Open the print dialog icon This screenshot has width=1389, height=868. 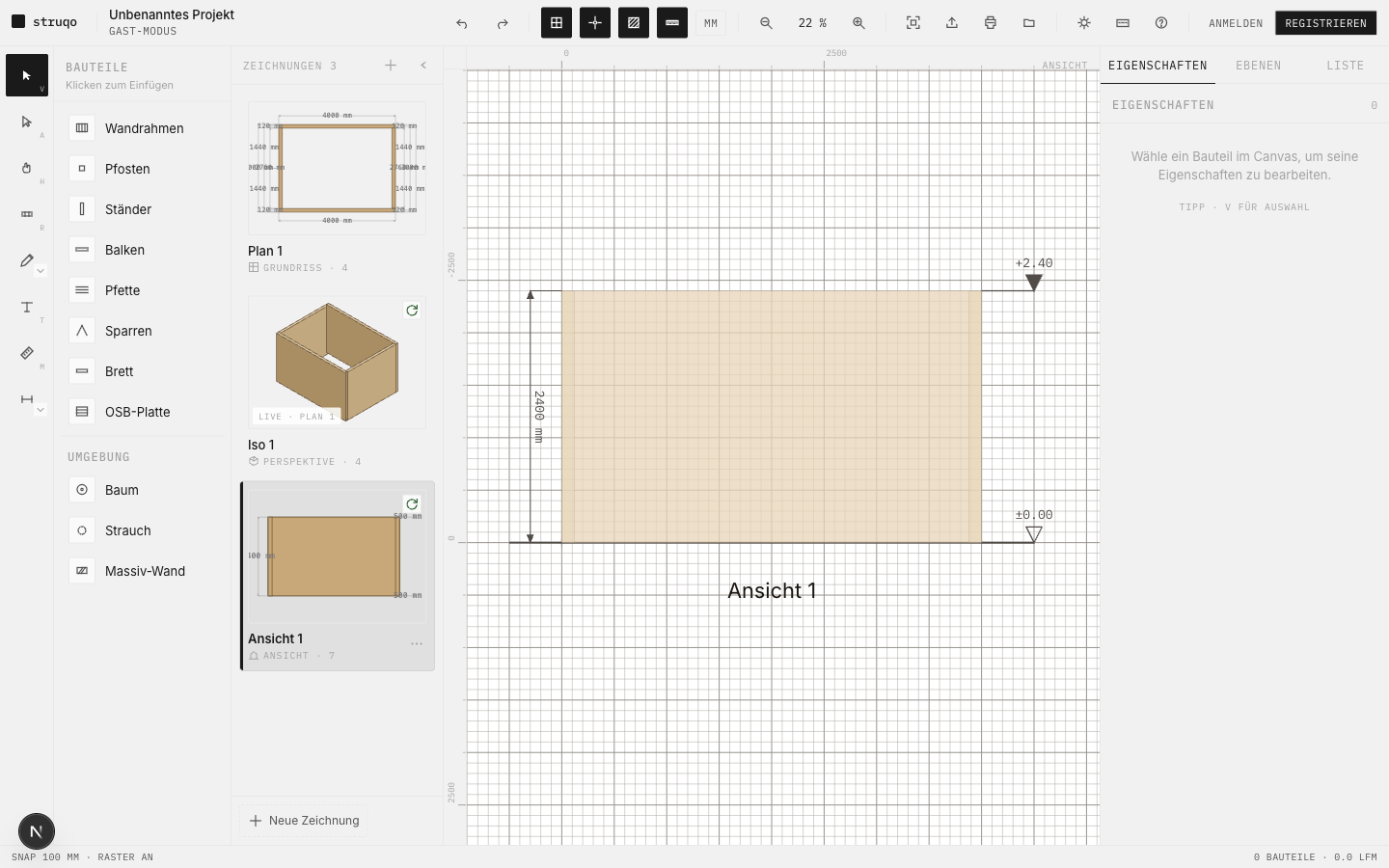tap(991, 23)
